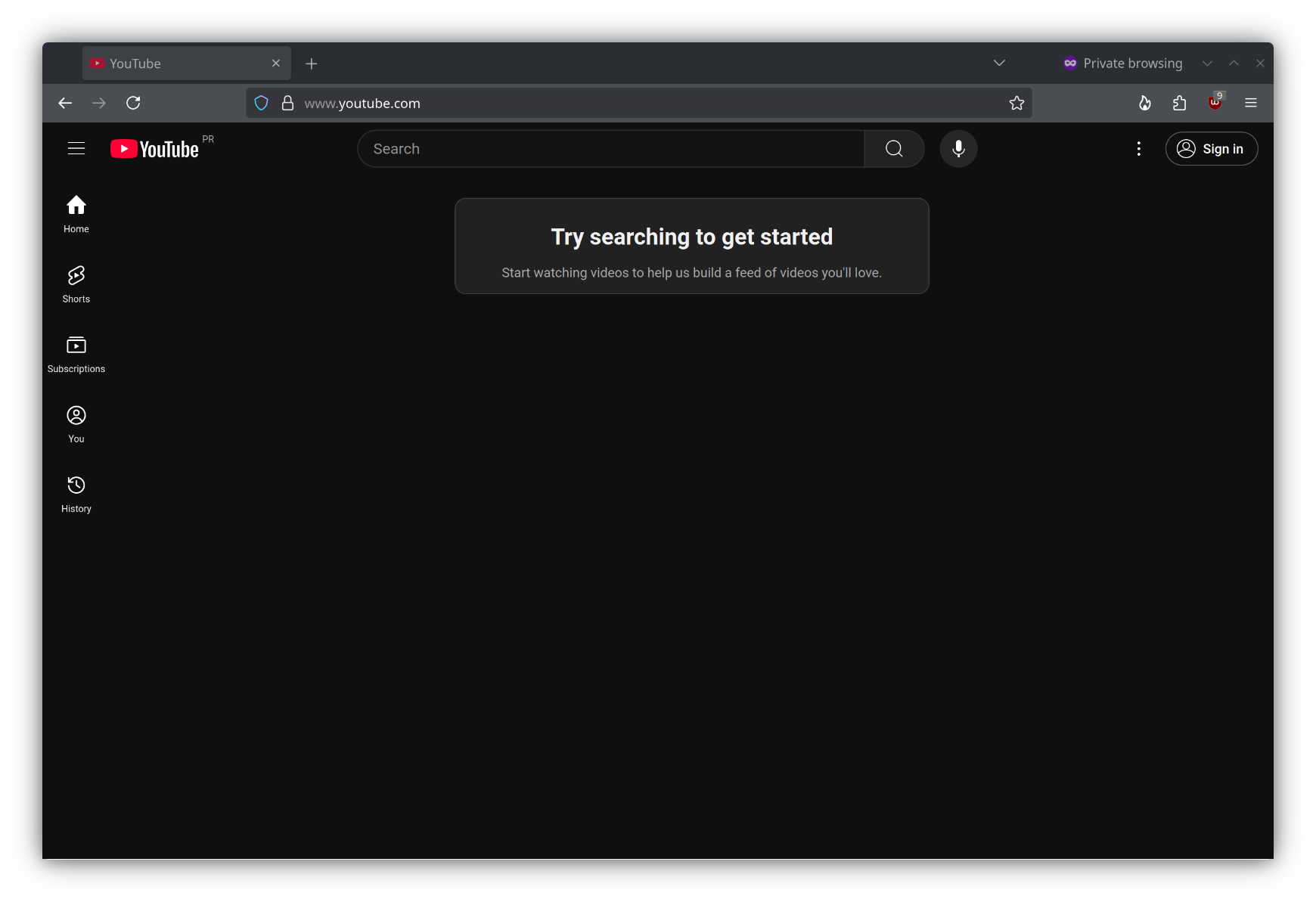This screenshot has height=902, width=1316.
Task: Click the flame Forget button in toolbar
Action: point(1144,103)
